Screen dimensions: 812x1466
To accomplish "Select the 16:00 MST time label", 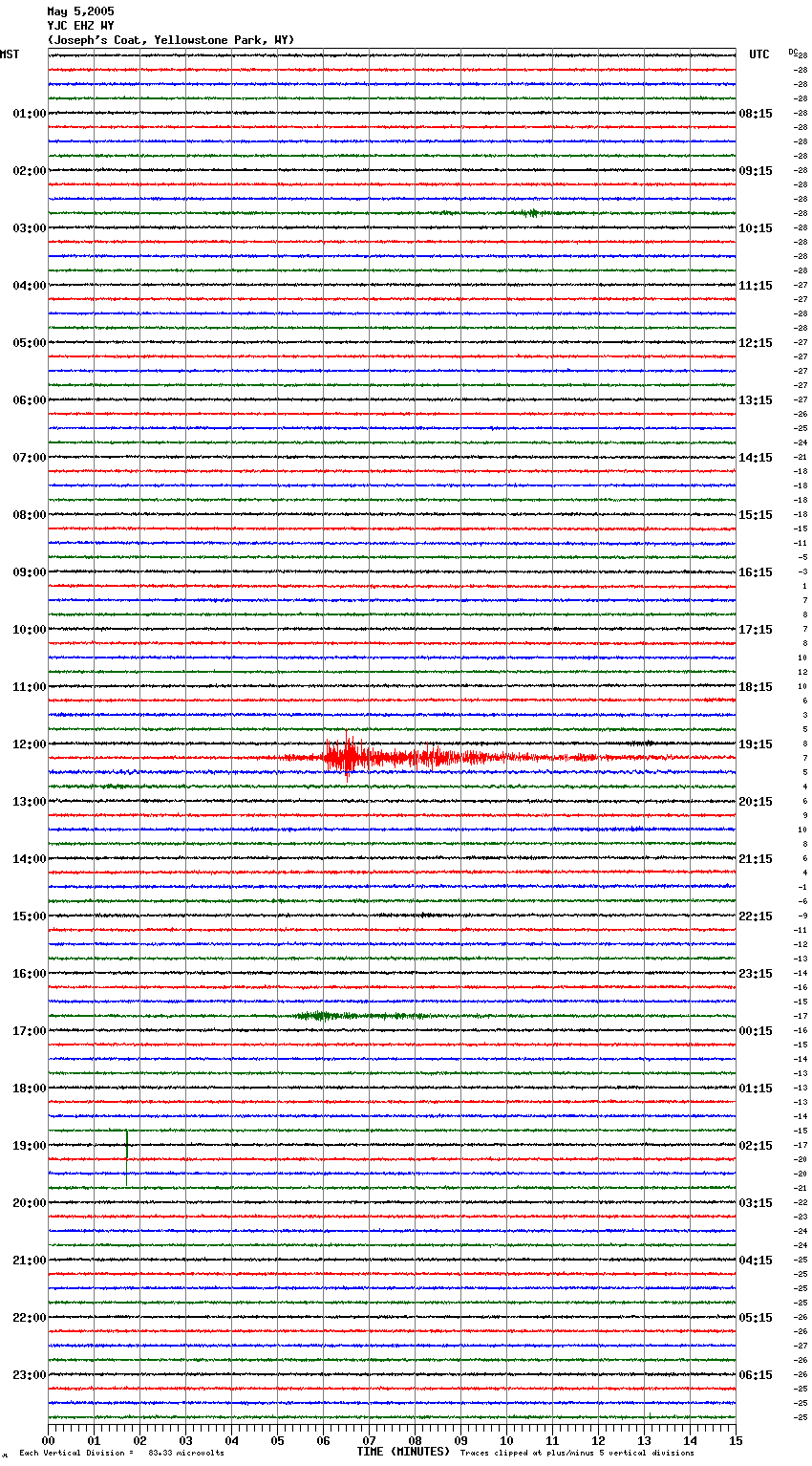I will pyautogui.click(x=30, y=974).
